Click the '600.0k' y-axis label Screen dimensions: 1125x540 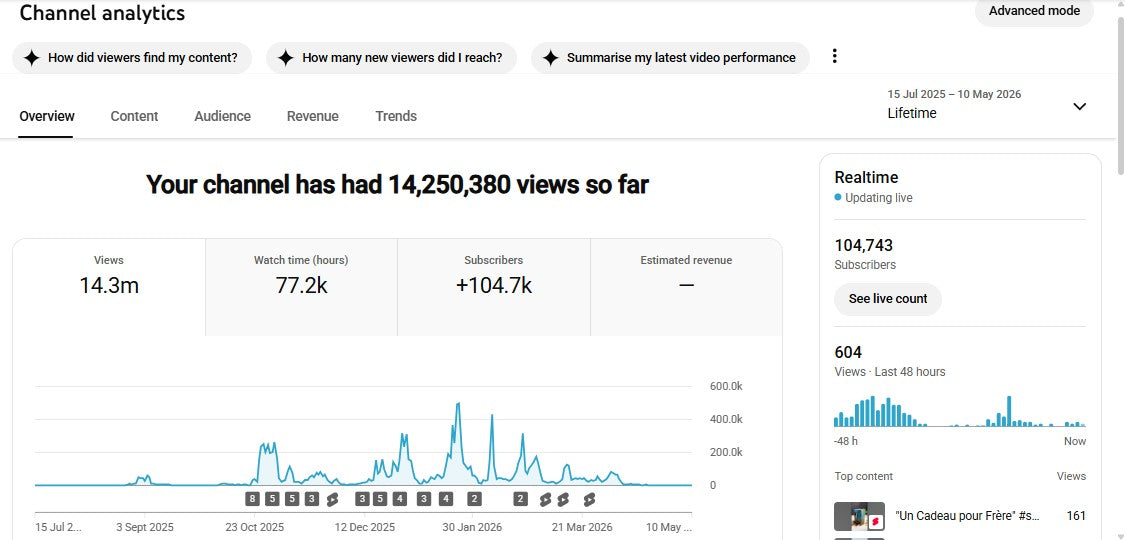coord(726,387)
